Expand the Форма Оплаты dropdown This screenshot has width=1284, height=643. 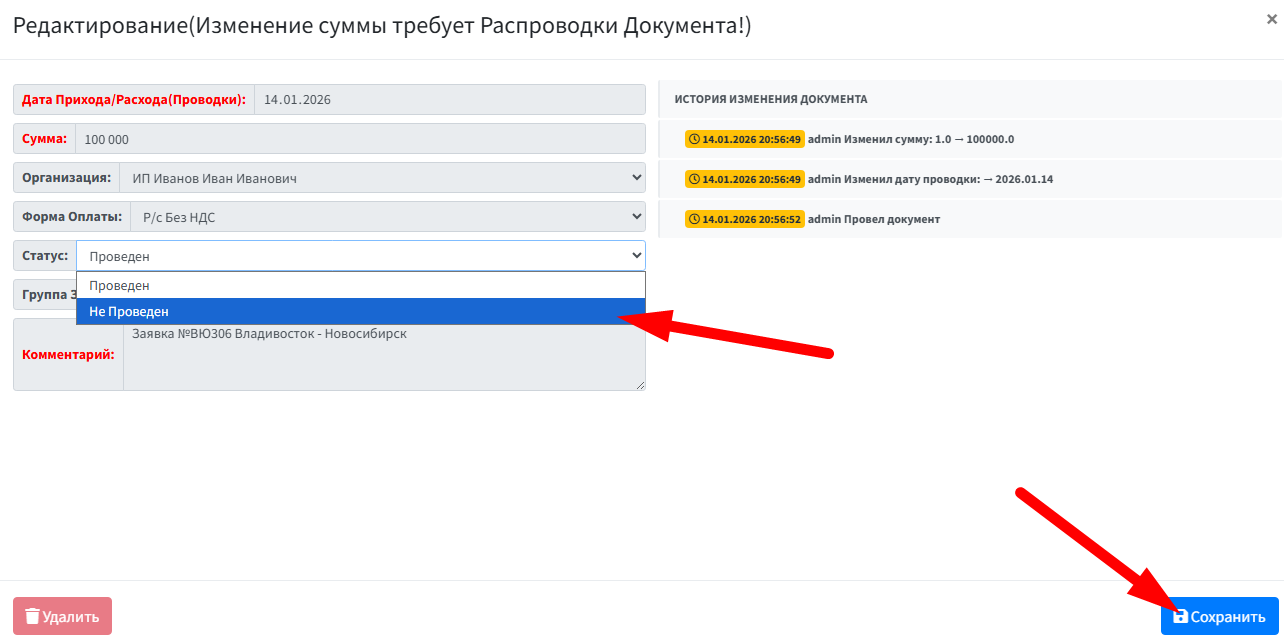[387, 217]
